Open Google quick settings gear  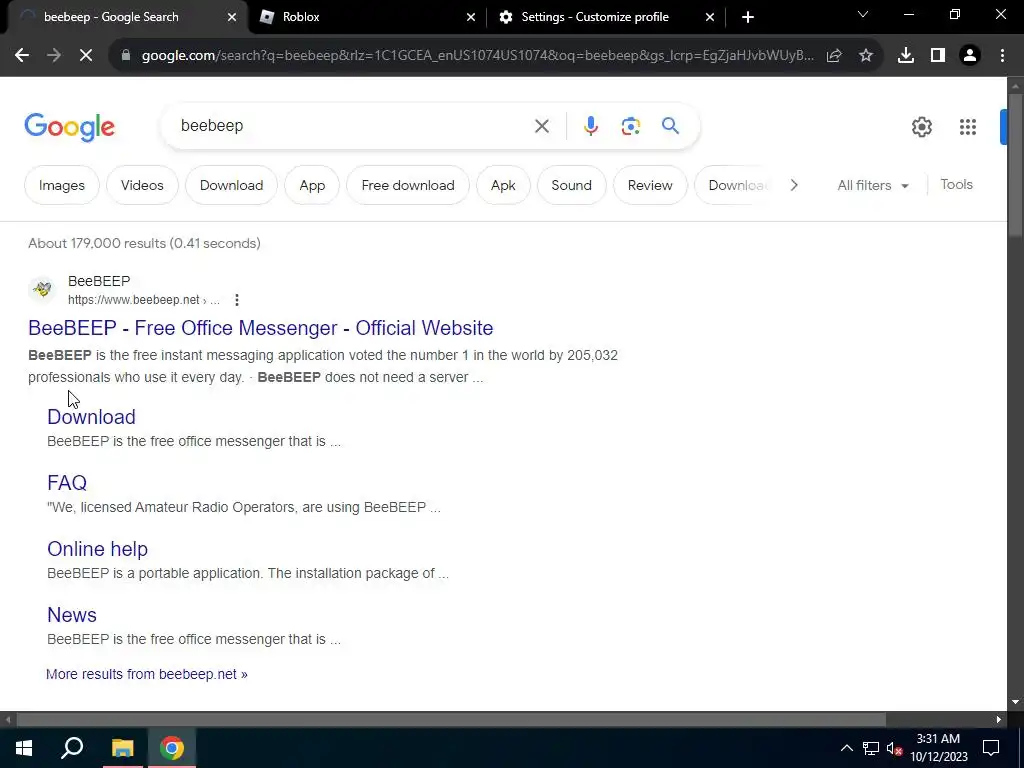pyautogui.click(x=921, y=127)
